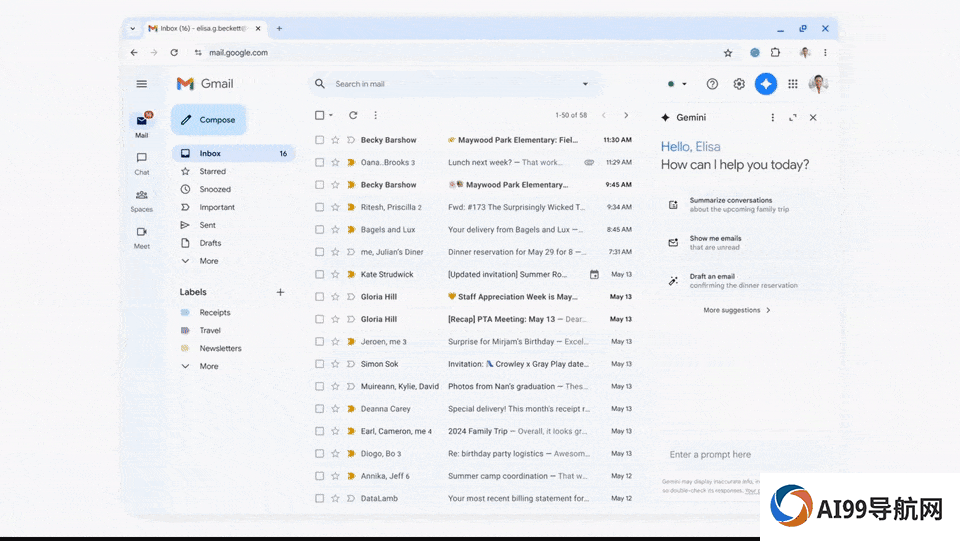Screen dimensions: 960x541
Task: Expand the Gemini panel to full size
Action: tap(793, 118)
